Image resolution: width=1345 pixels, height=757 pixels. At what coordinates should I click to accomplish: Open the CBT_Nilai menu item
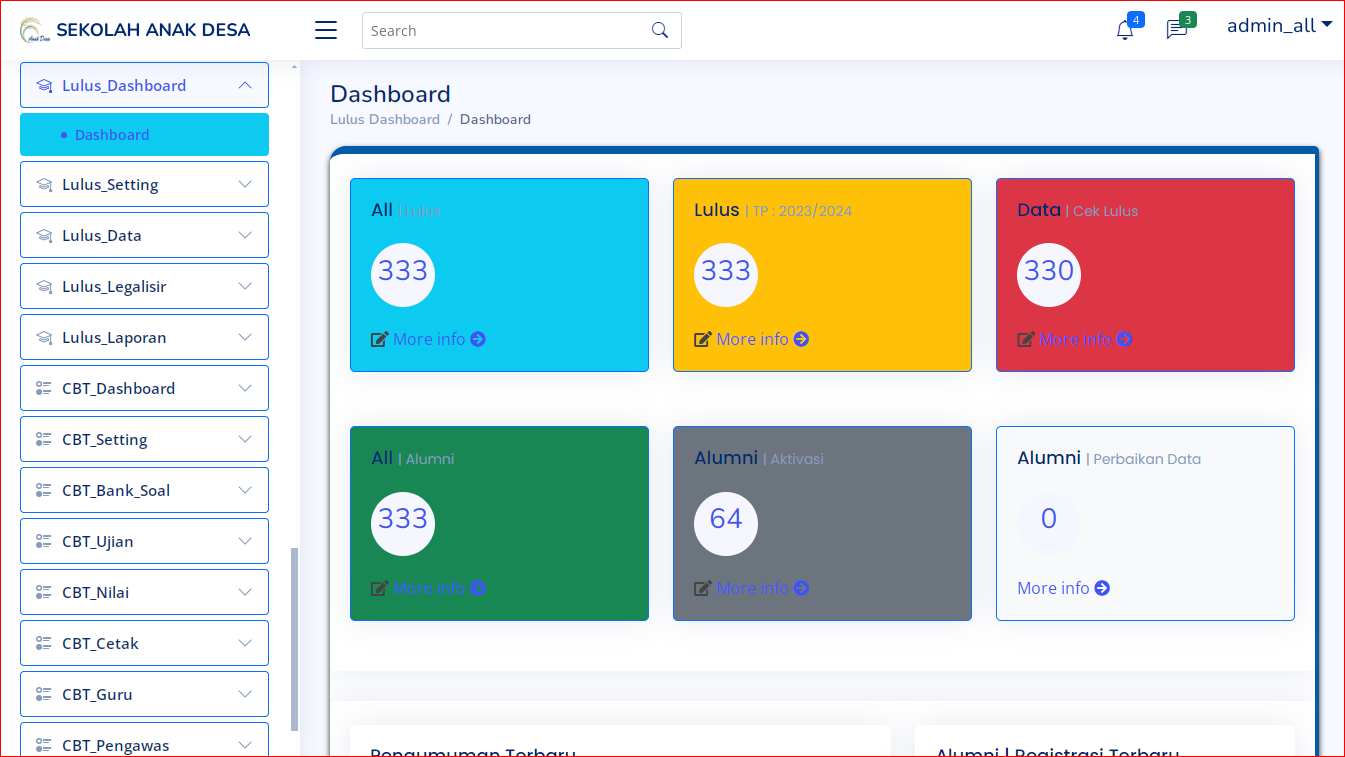[144, 592]
